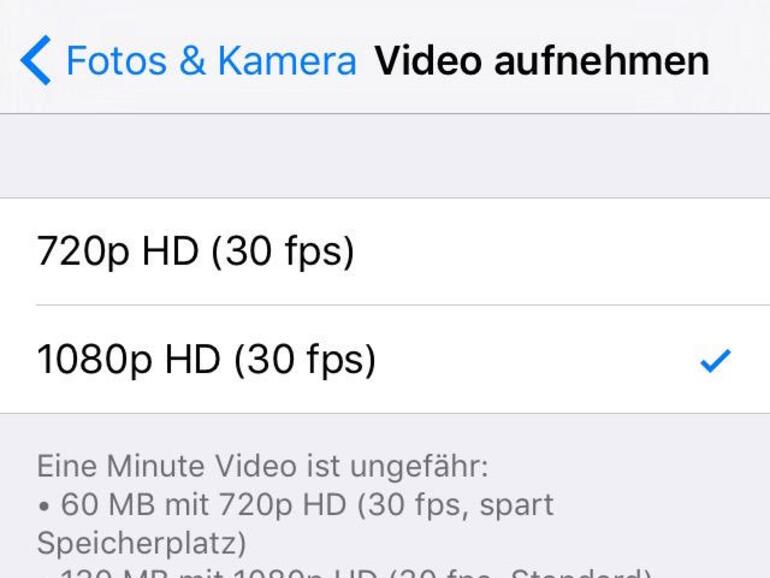Click the 1080p text in the second row
770x578 pixels.
pos(94,360)
